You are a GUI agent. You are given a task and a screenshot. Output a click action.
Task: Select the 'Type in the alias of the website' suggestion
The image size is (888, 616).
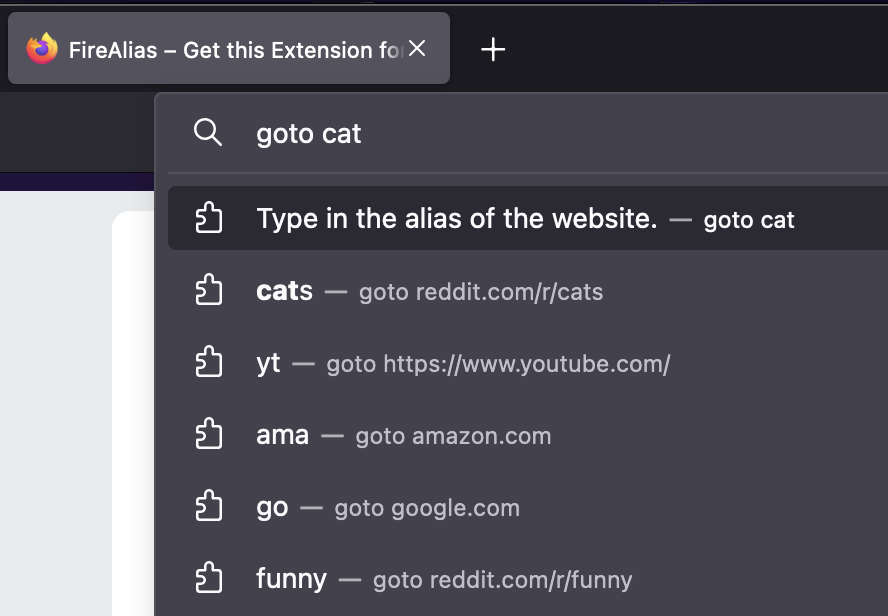click(x=528, y=218)
